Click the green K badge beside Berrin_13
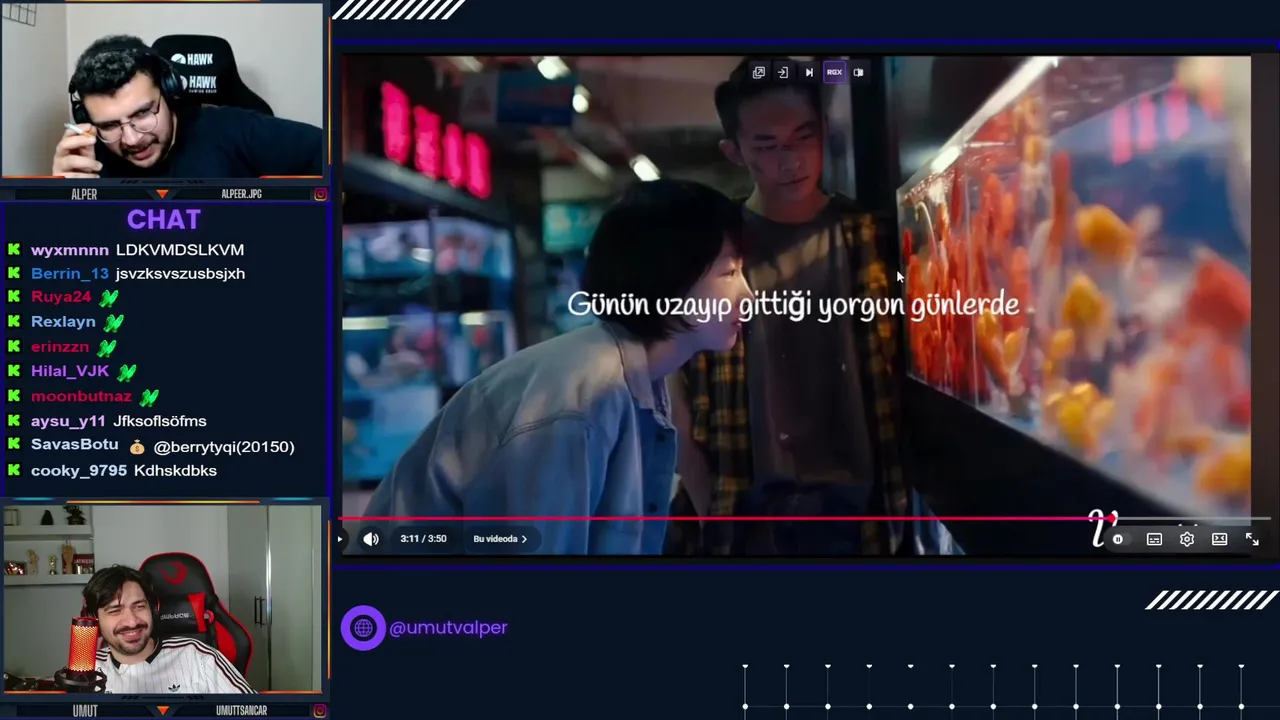The height and width of the screenshot is (720, 1280). click(x=14, y=273)
